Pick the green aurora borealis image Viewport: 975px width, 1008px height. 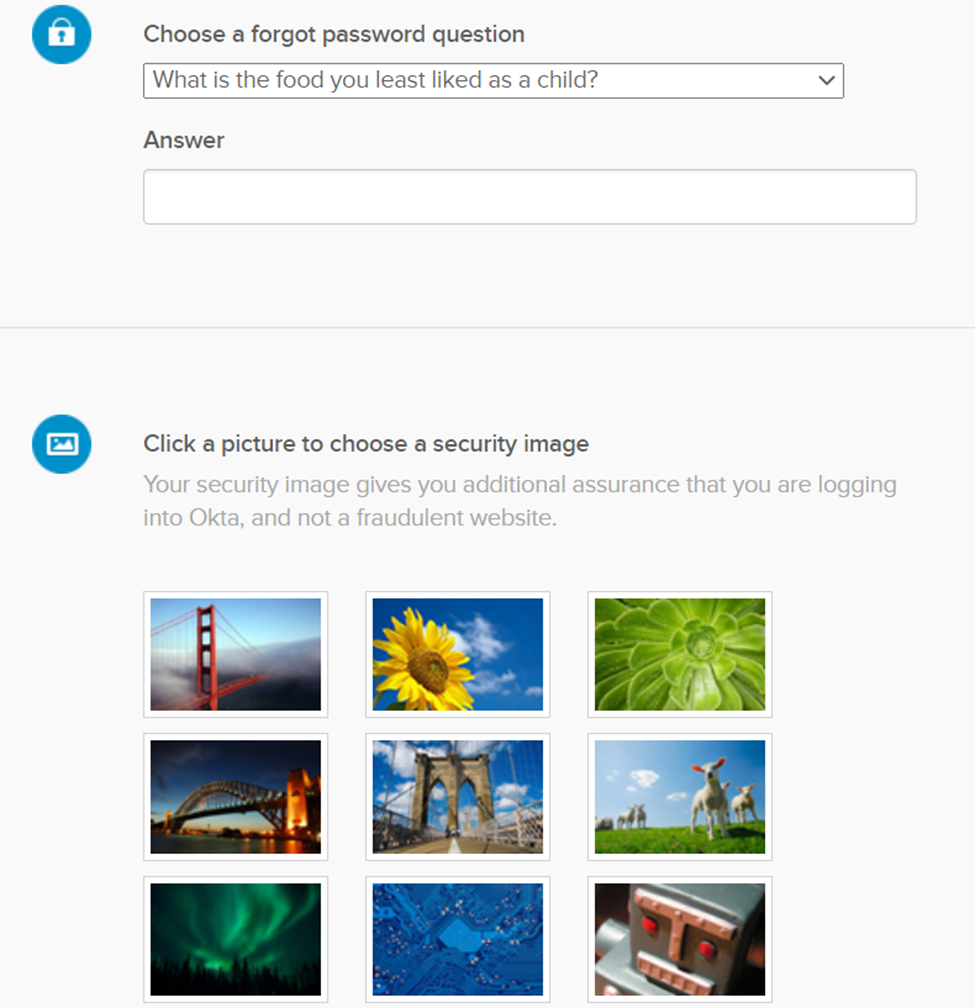click(x=236, y=939)
